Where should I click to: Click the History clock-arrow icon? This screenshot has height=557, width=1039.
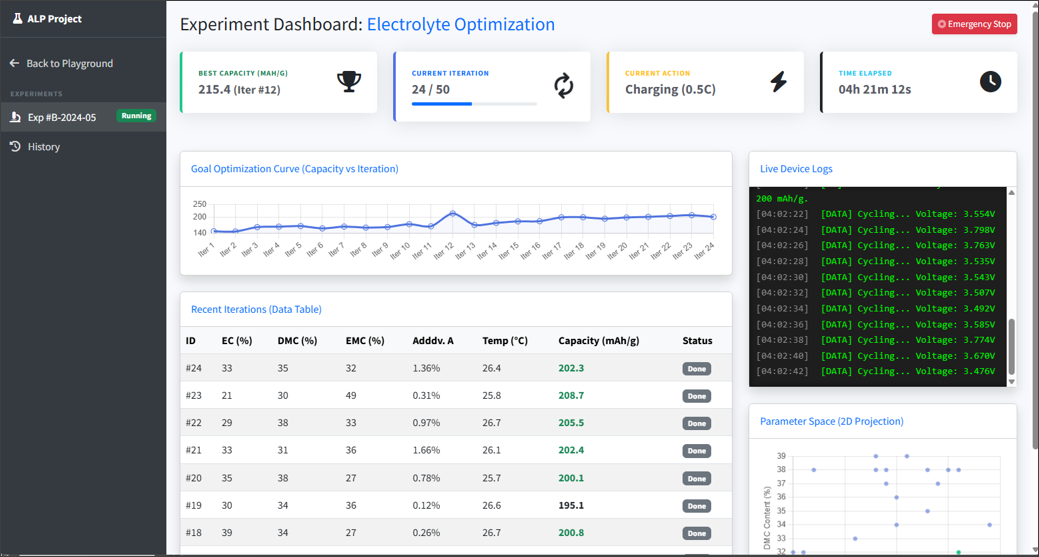[15, 147]
